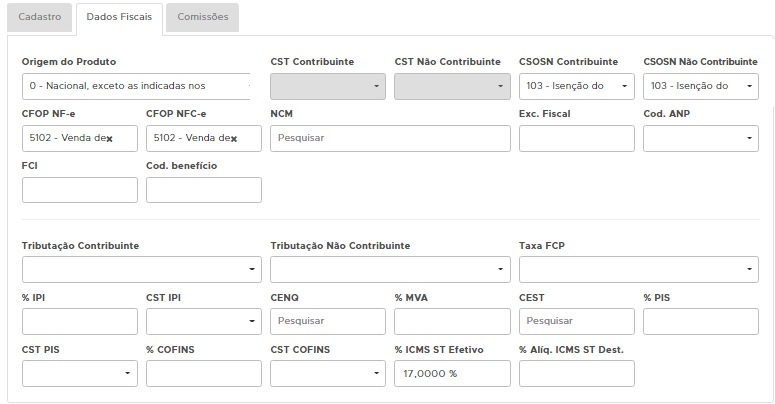Expand the Tributação Não Contribuinte dropdown

[x=390, y=269]
